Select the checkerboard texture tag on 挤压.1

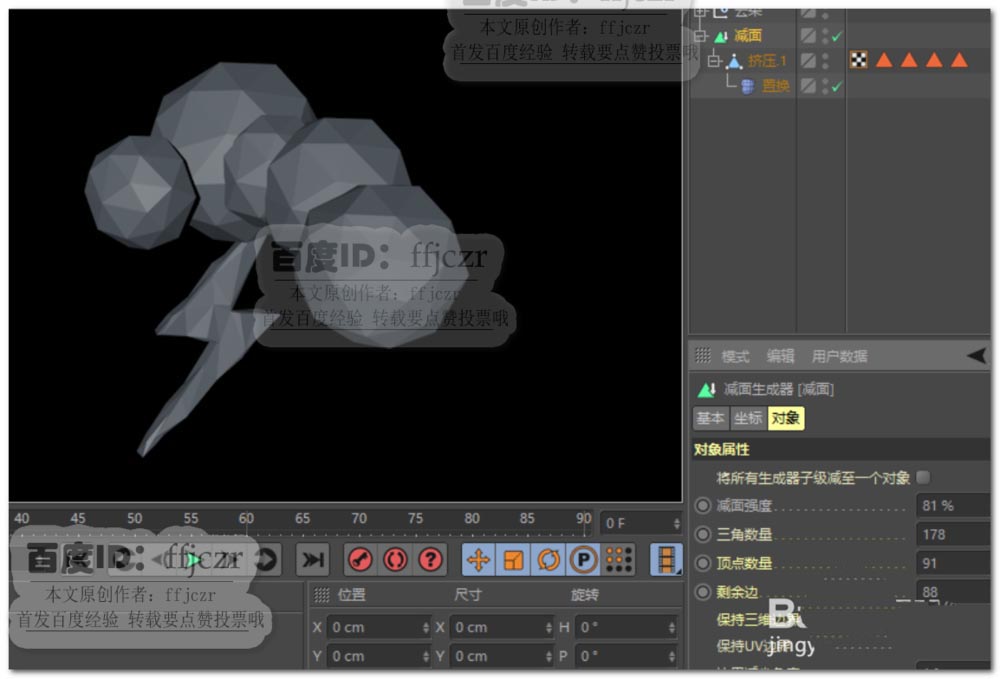(858, 61)
